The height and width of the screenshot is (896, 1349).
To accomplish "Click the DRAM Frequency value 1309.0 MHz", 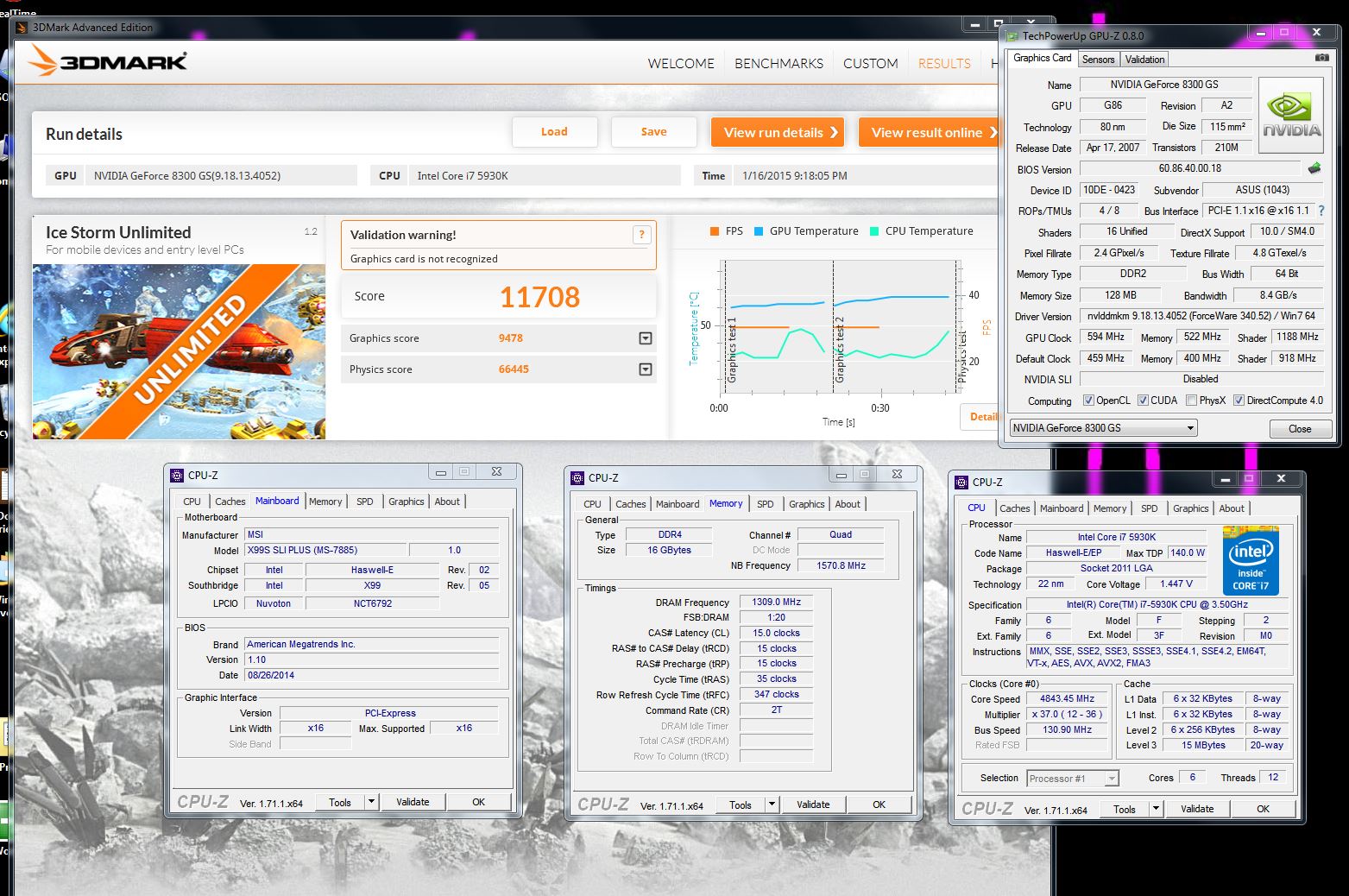I will (776, 603).
